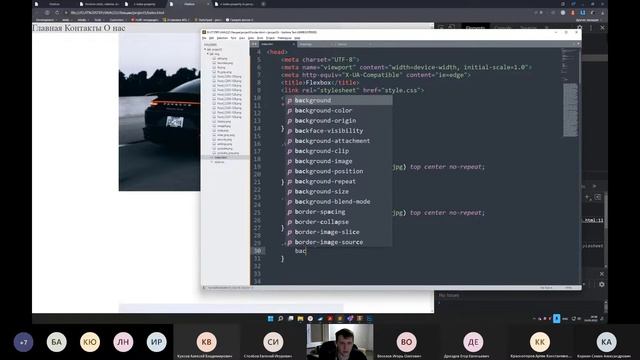Close the active Sublime Text file tab
This screenshot has width=640, height=360.
pos(293,44)
